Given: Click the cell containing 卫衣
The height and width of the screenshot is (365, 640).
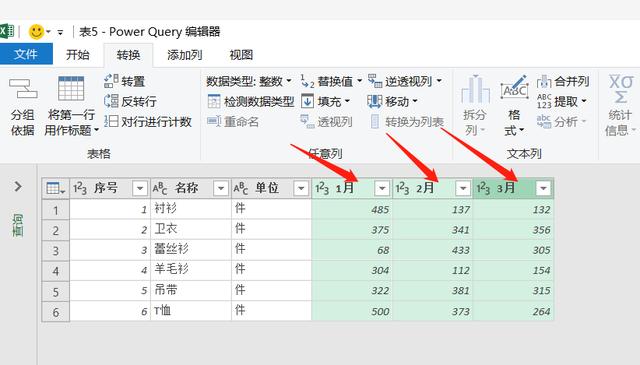Looking at the screenshot, I should pos(191,229).
